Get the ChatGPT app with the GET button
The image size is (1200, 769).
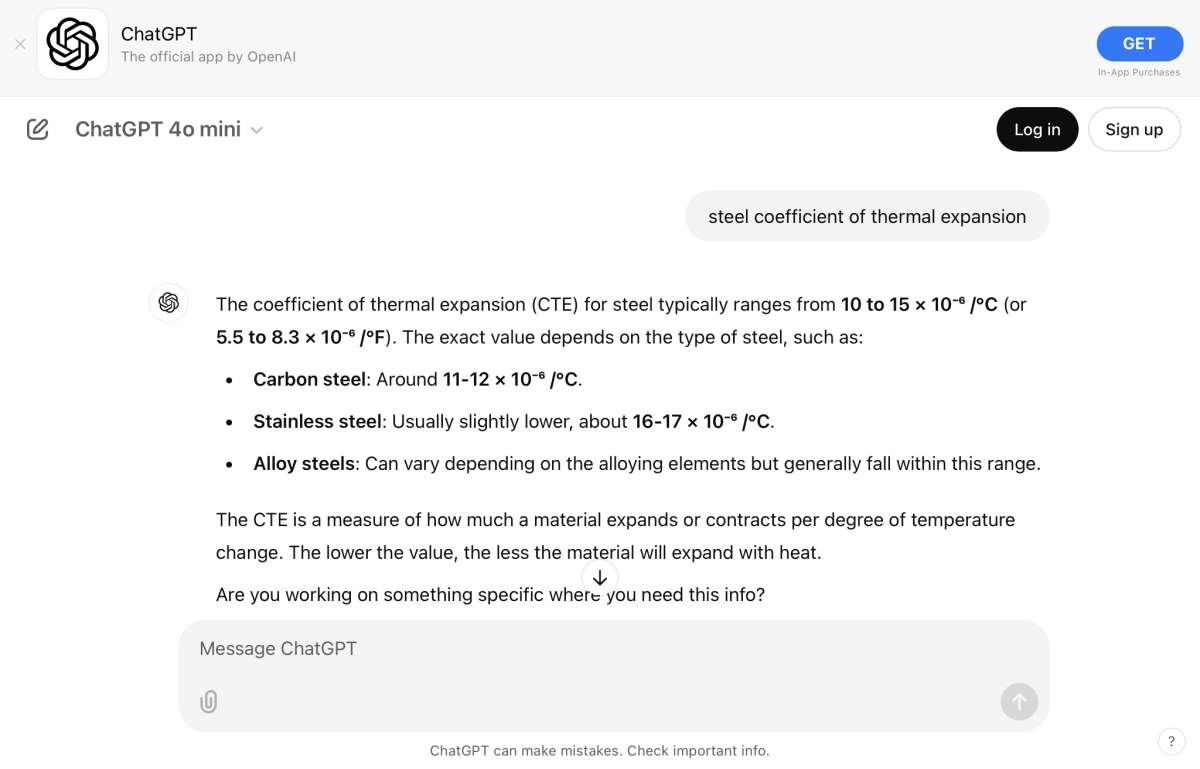1139,43
